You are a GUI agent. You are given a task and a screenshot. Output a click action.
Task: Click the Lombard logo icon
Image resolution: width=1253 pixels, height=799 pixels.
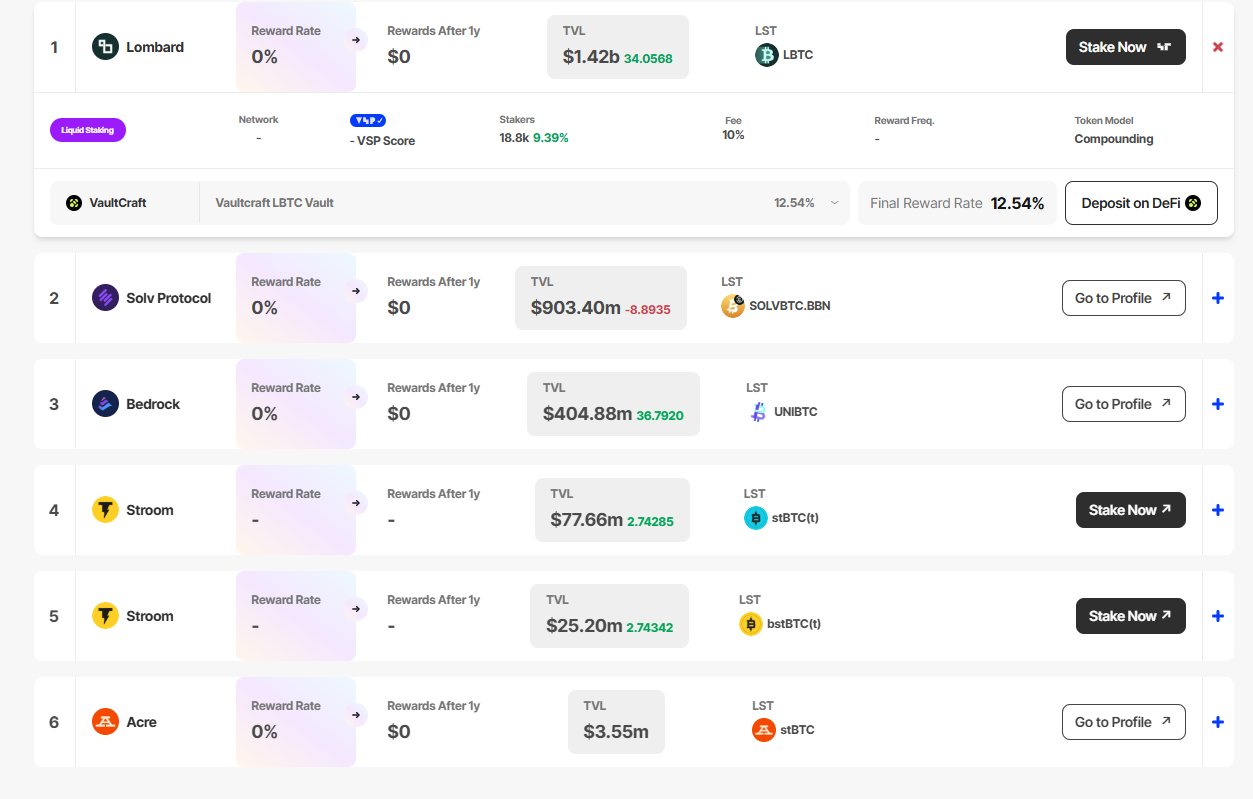(x=105, y=47)
